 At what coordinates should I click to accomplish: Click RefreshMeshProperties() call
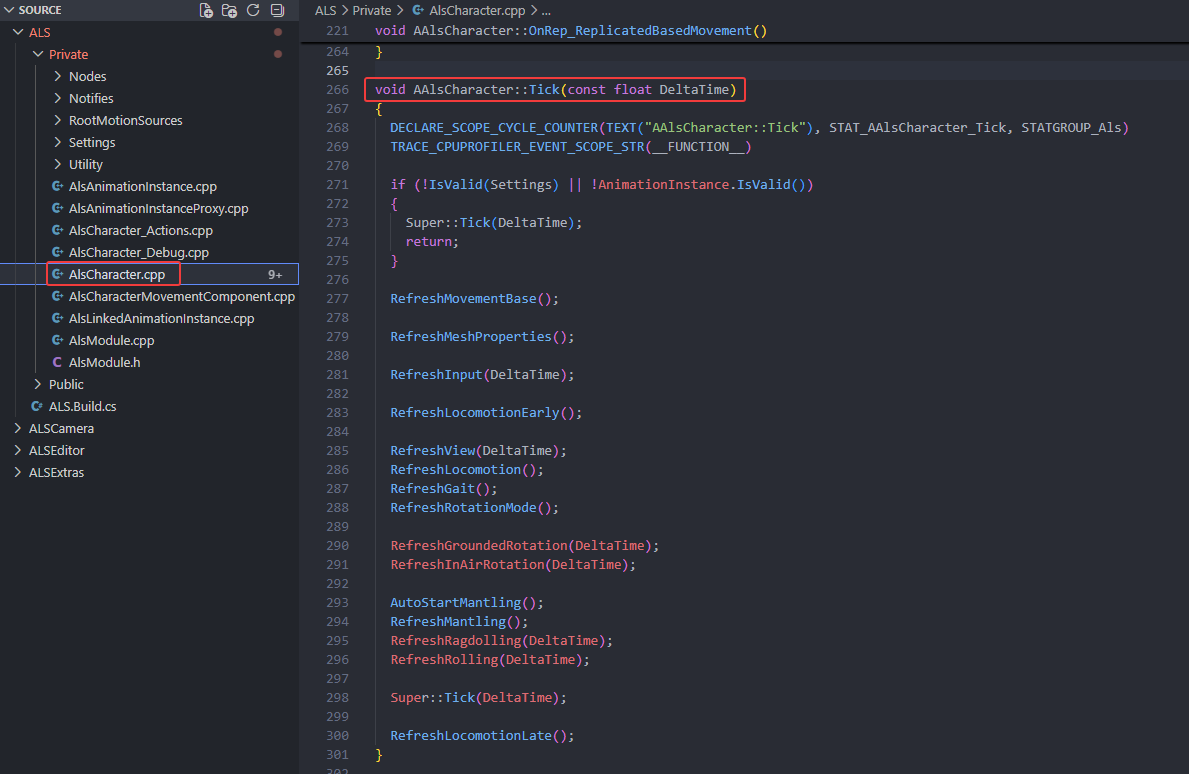(482, 336)
